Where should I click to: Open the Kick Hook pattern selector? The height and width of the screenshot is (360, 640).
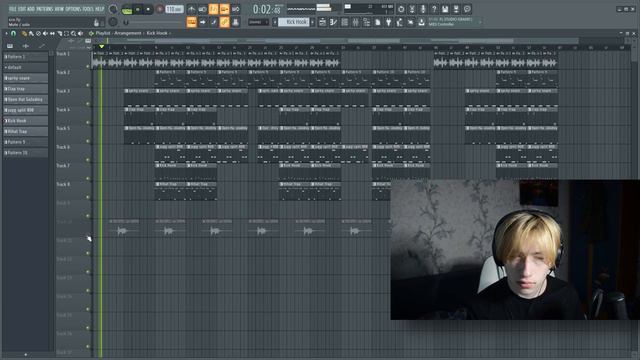[x=294, y=22]
